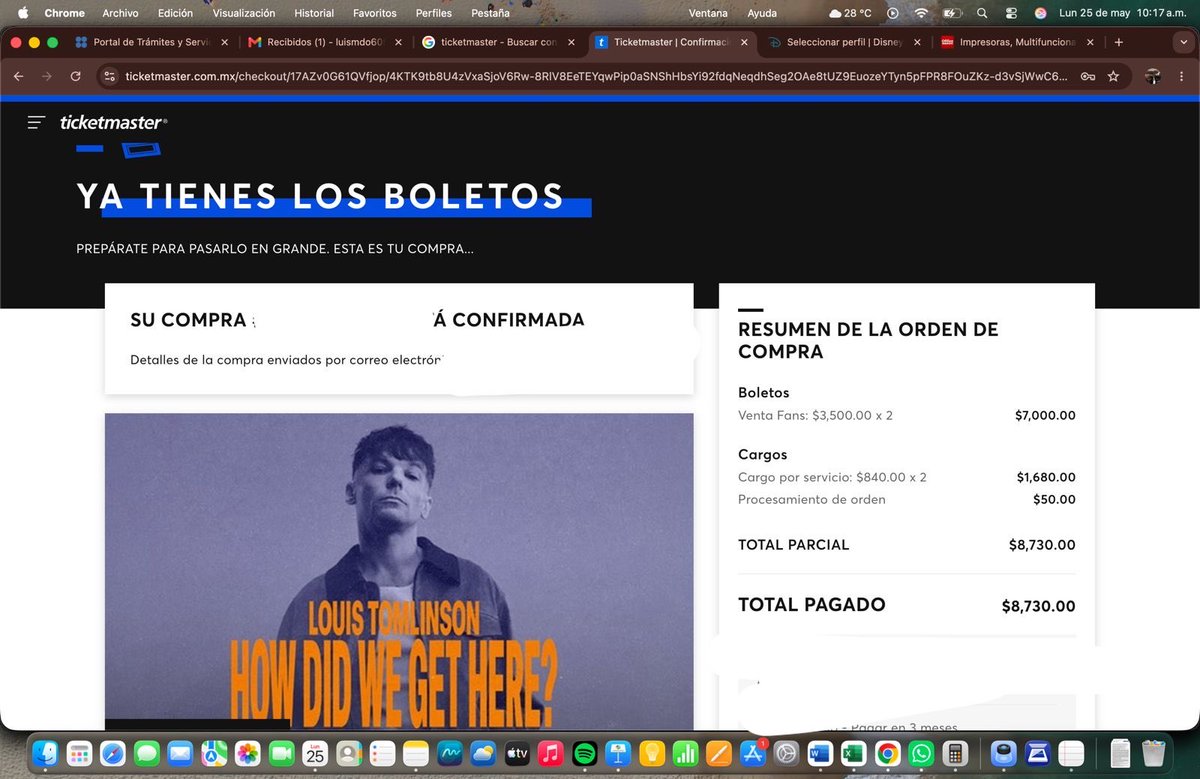Show Wi-Fi status in the menu bar

click(920, 13)
